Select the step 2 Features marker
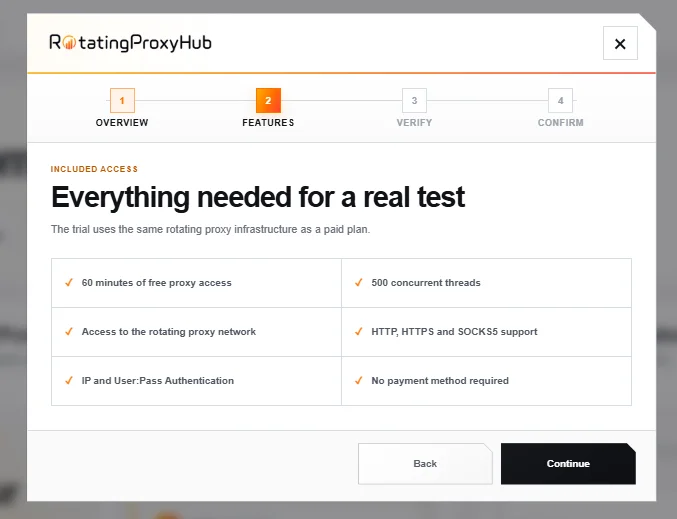Viewport: 677px width, 519px height. coord(268,101)
